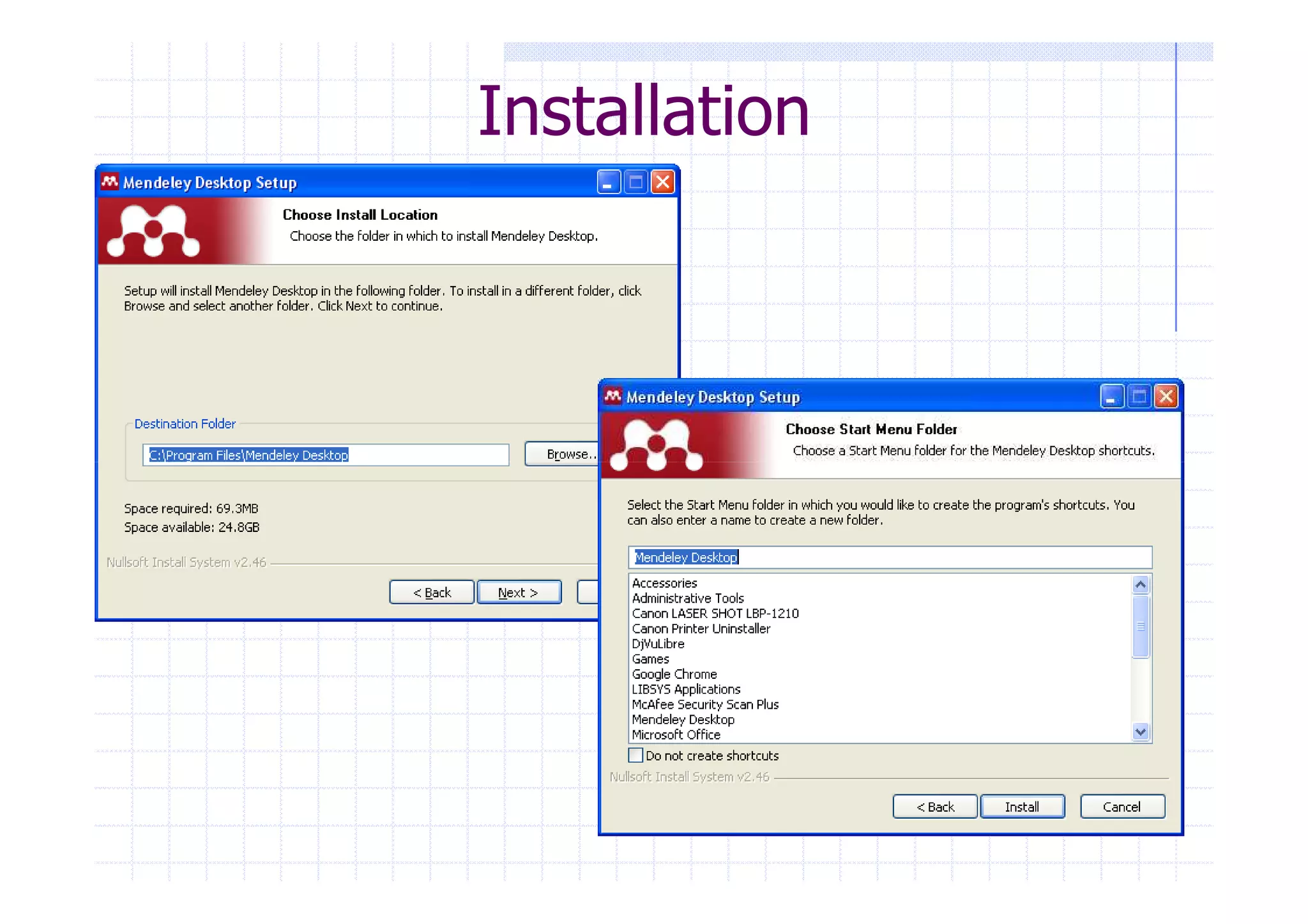Browse for a destination folder
The height and width of the screenshot is (924, 1308).
(562, 454)
